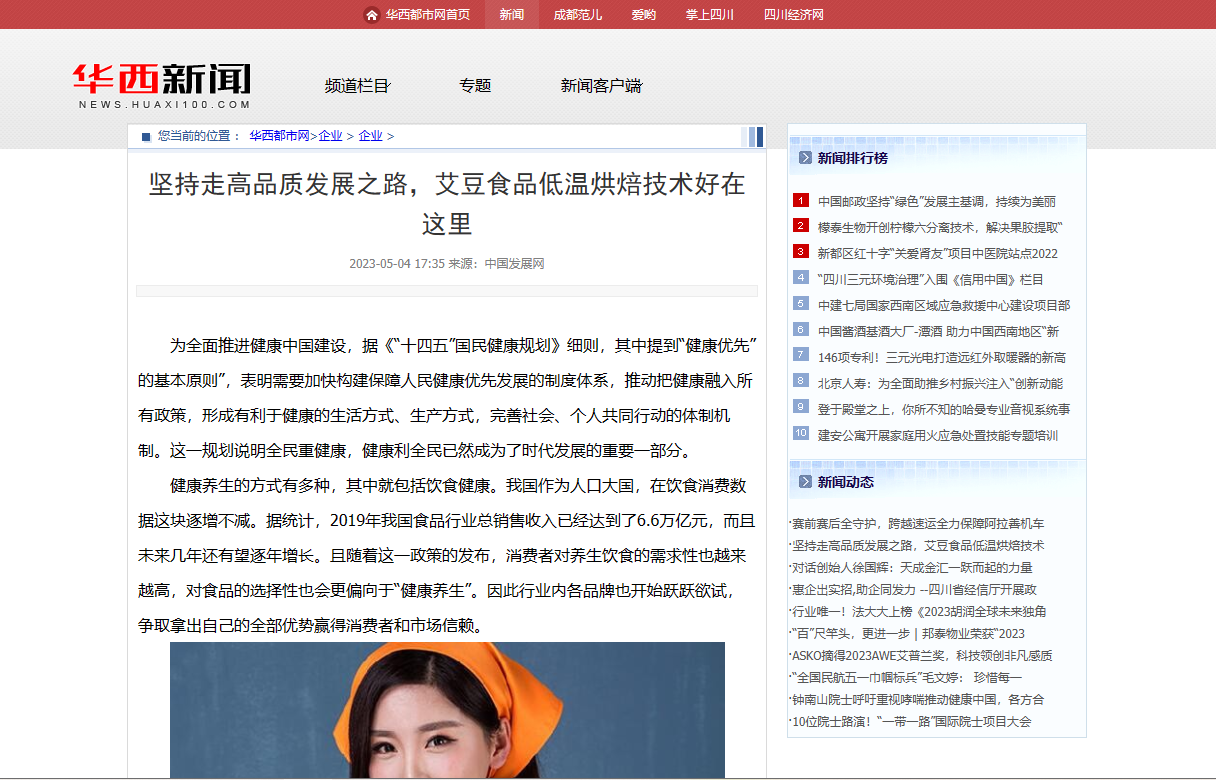This screenshot has height=780, width=1216.
Task: Go to 成都范儿 in the top bar
Action: pos(577,15)
